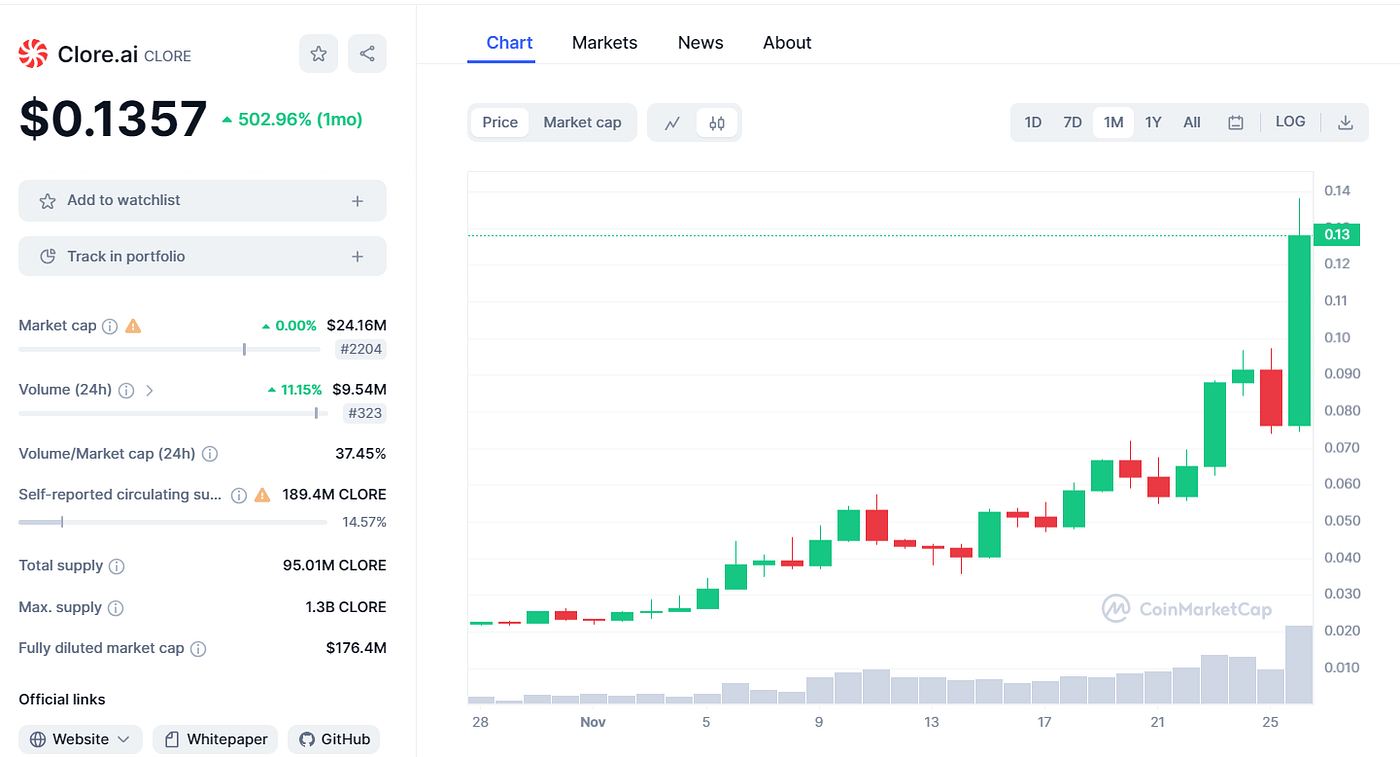This screenshot has height=757, width=1400.
Task: Open the Whitepaper
Action: pyautogui.click(x=215, y=739)
